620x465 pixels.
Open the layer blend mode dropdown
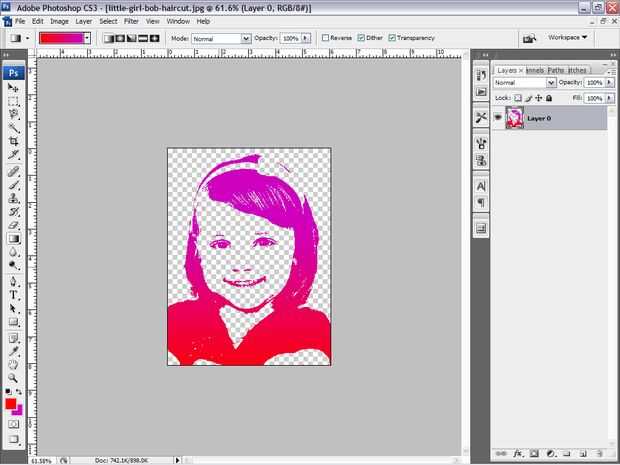click(519, 83)
